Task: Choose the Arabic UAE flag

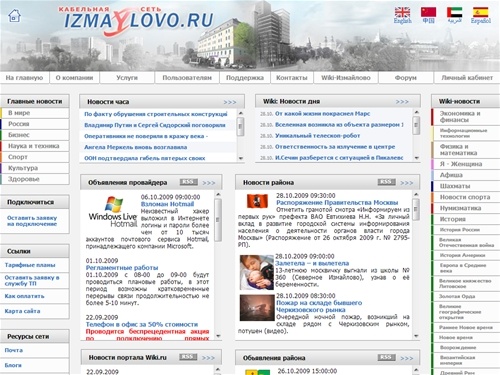Action: click(x=454, y=12)
